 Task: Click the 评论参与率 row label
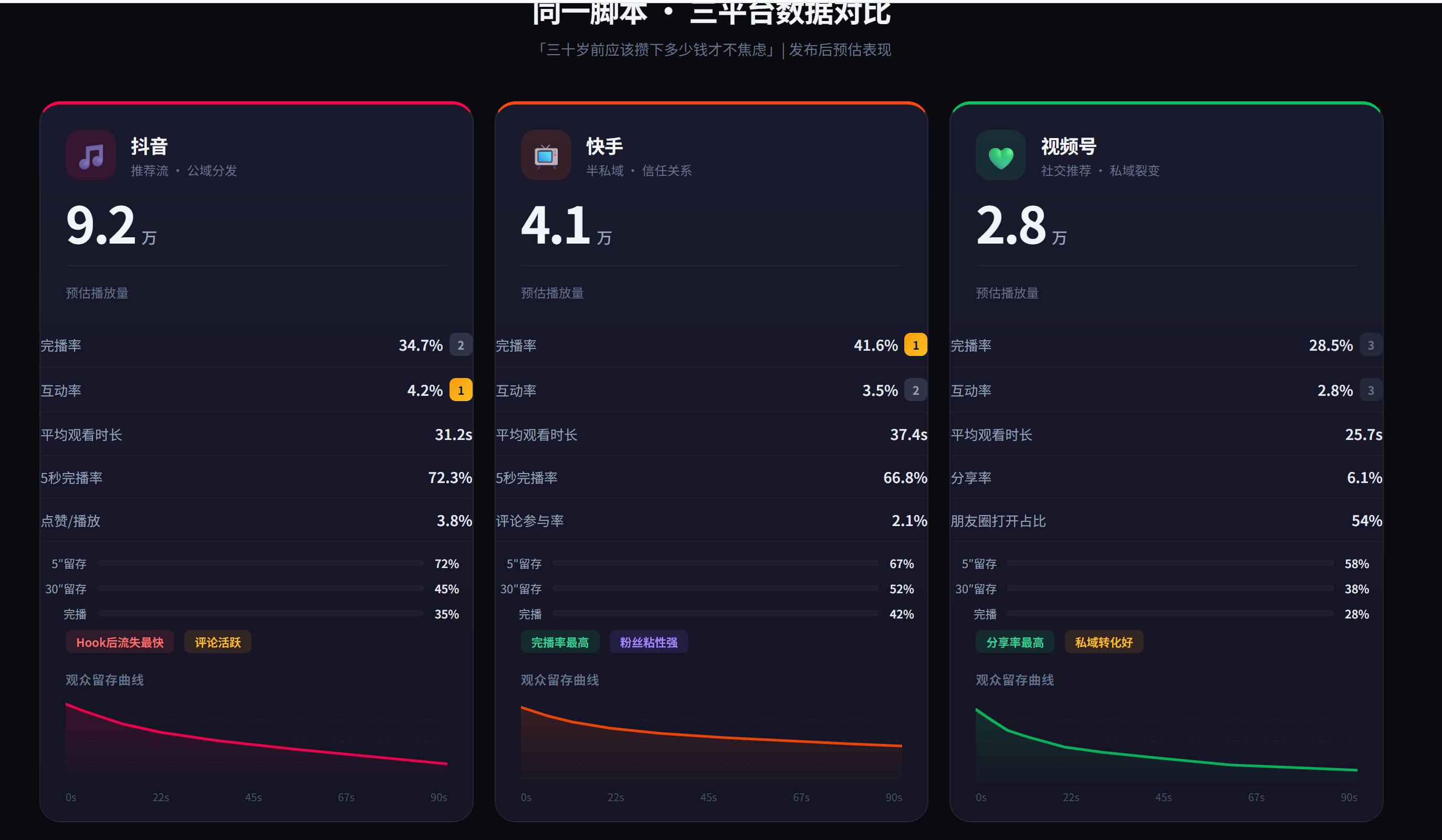[529, 521]
